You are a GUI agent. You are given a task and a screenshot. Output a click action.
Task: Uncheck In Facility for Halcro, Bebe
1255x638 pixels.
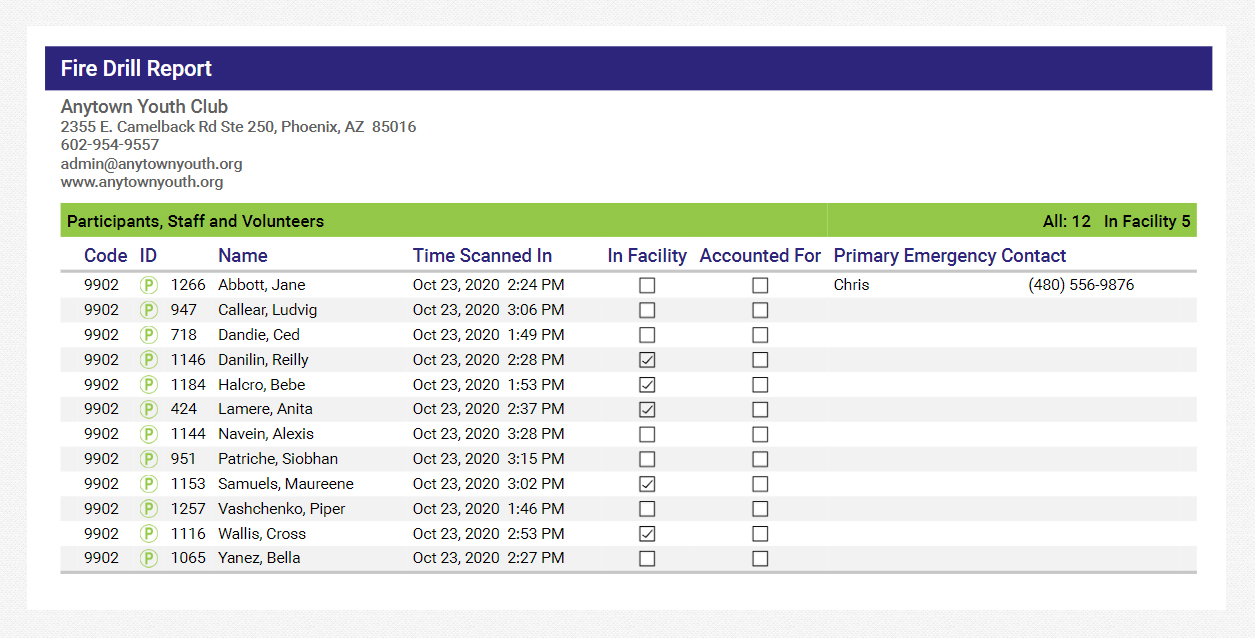[647, 385]
